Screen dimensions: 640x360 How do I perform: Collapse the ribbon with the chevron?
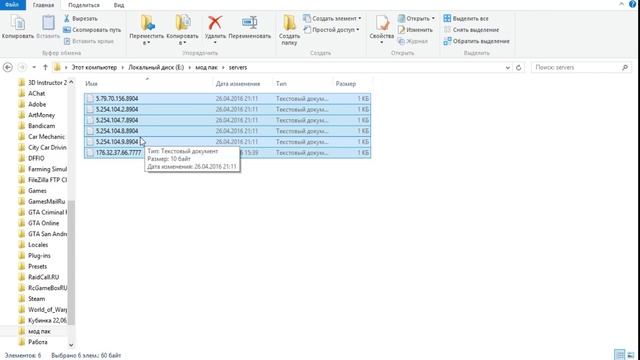coord(621,4)
